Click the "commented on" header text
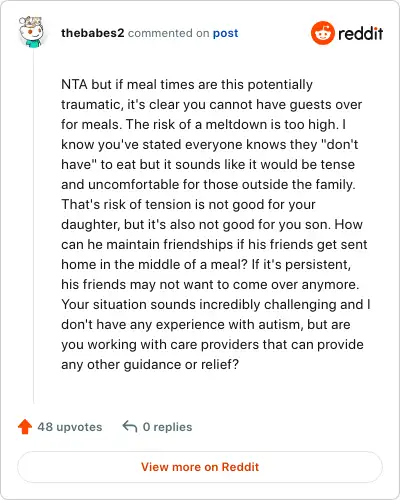This screenshot has height=500, width=400. pyautogui.click(x=169, y=33)
